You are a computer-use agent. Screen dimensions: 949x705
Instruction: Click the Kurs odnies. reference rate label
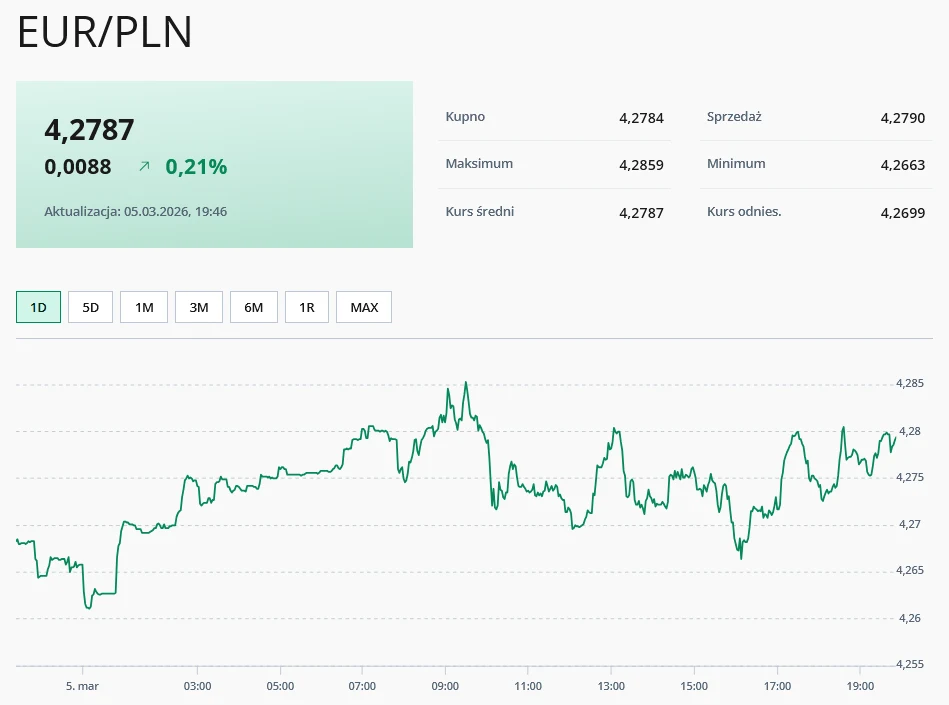743,212
